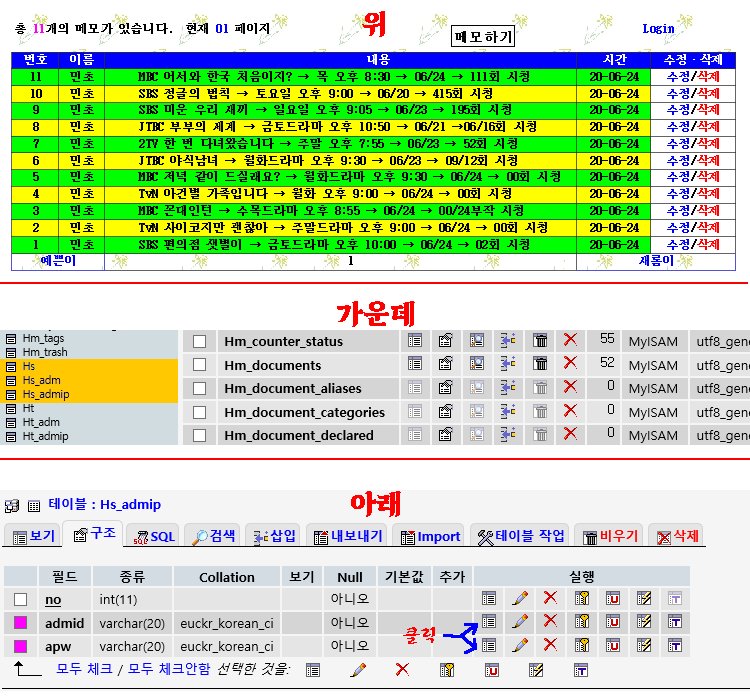Select Hm_trash table in sidebar

click(45, 352)
